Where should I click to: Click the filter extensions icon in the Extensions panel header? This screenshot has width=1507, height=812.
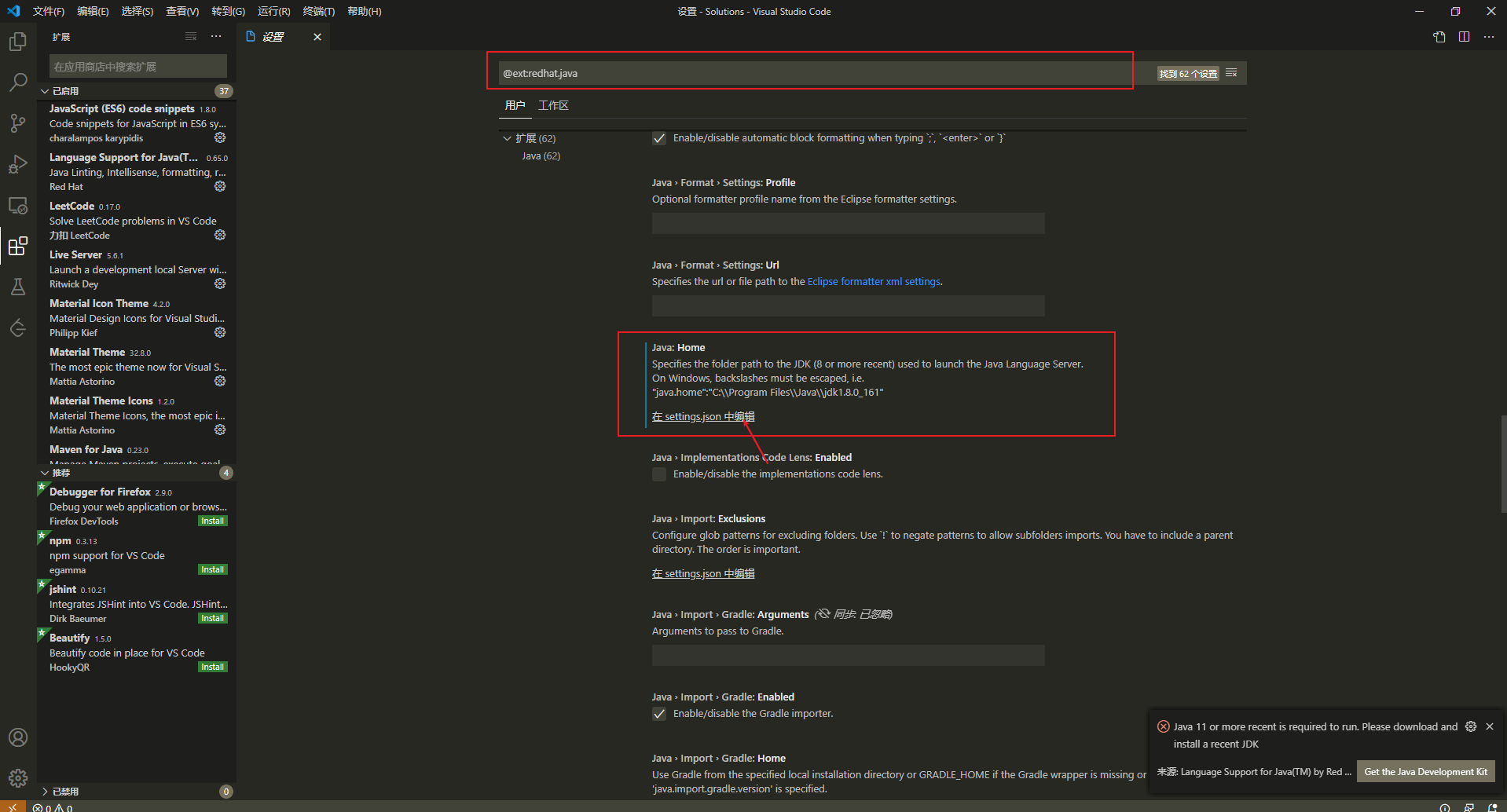point(191,37)
